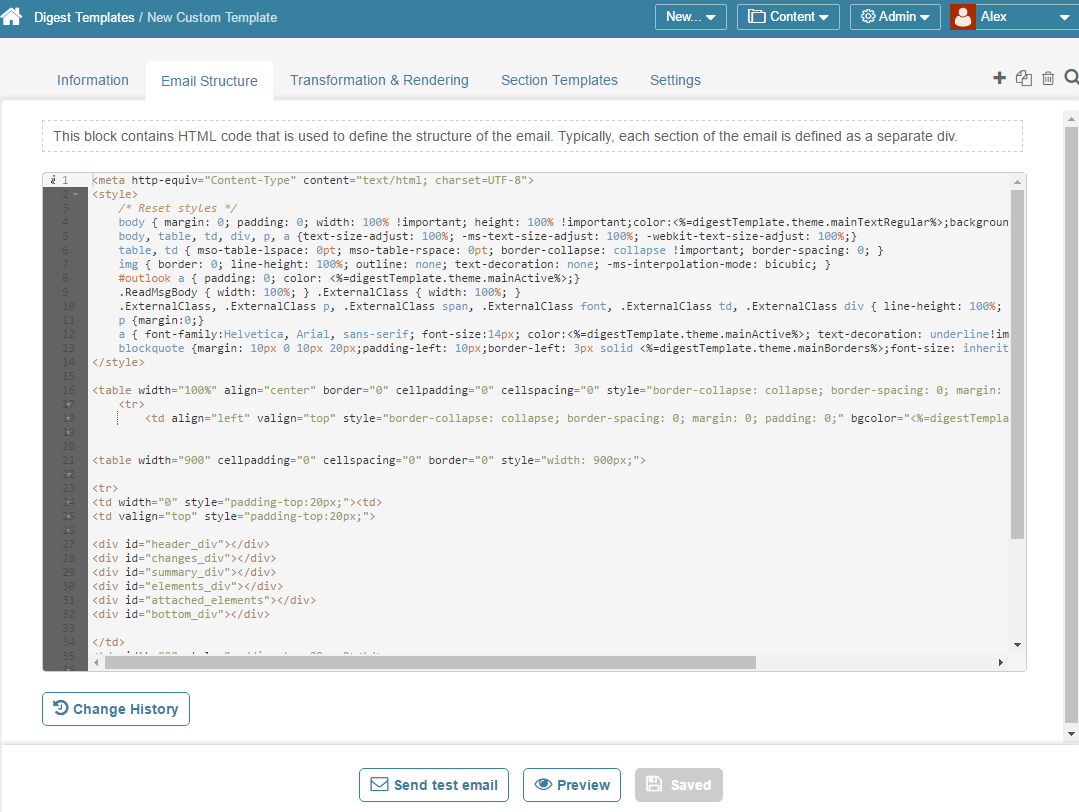Collapse the style block fold arrow on line 2
The image size is (1079, 812).
[75, 194]
